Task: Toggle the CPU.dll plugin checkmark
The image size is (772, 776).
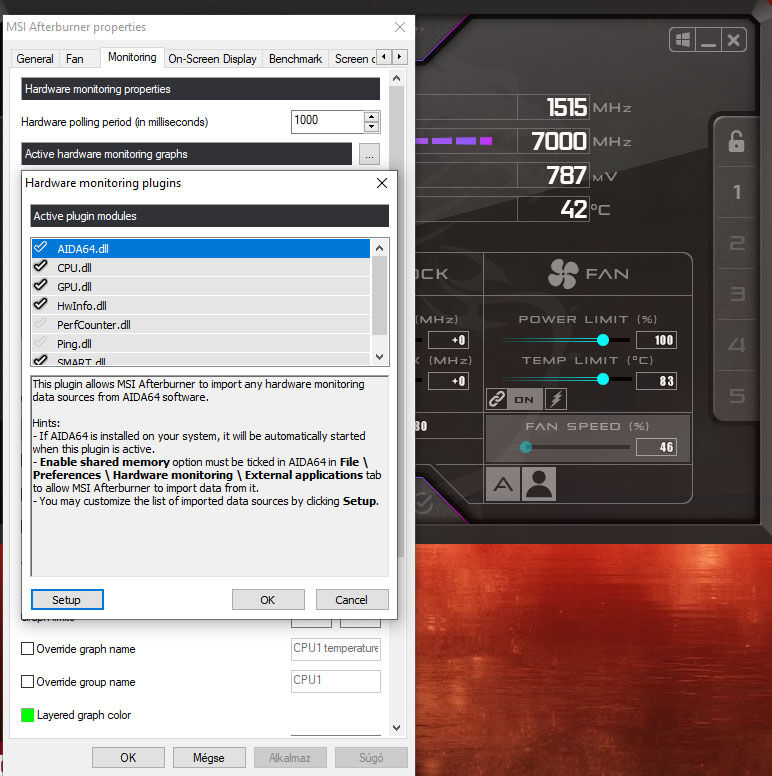Action: pyautogui.click(x=41, y=266)
